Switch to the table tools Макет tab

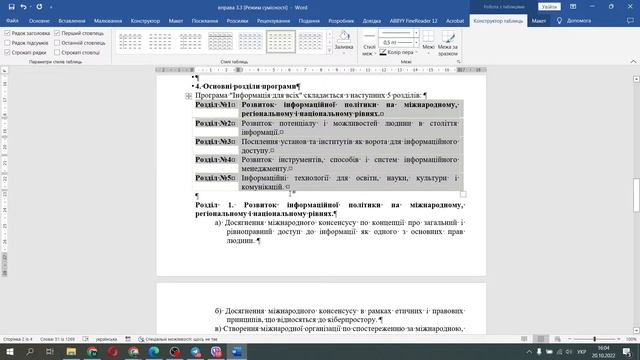click(x=539, y=20)
